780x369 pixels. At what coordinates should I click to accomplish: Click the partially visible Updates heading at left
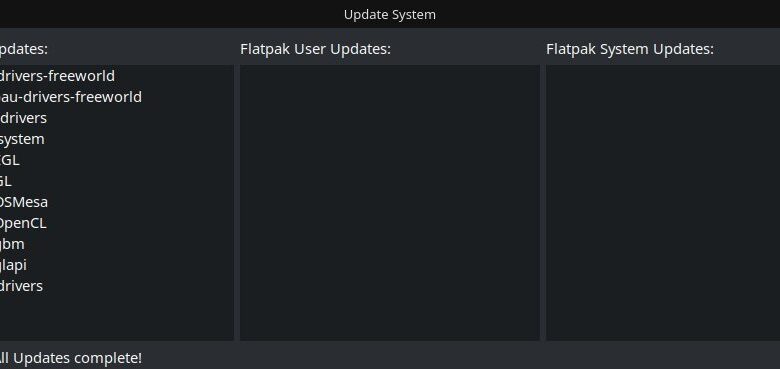coord(23,49)
